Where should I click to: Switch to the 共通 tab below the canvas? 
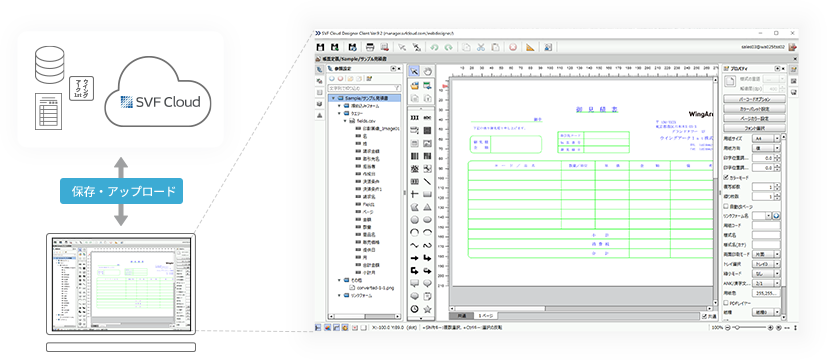(461, 316)
